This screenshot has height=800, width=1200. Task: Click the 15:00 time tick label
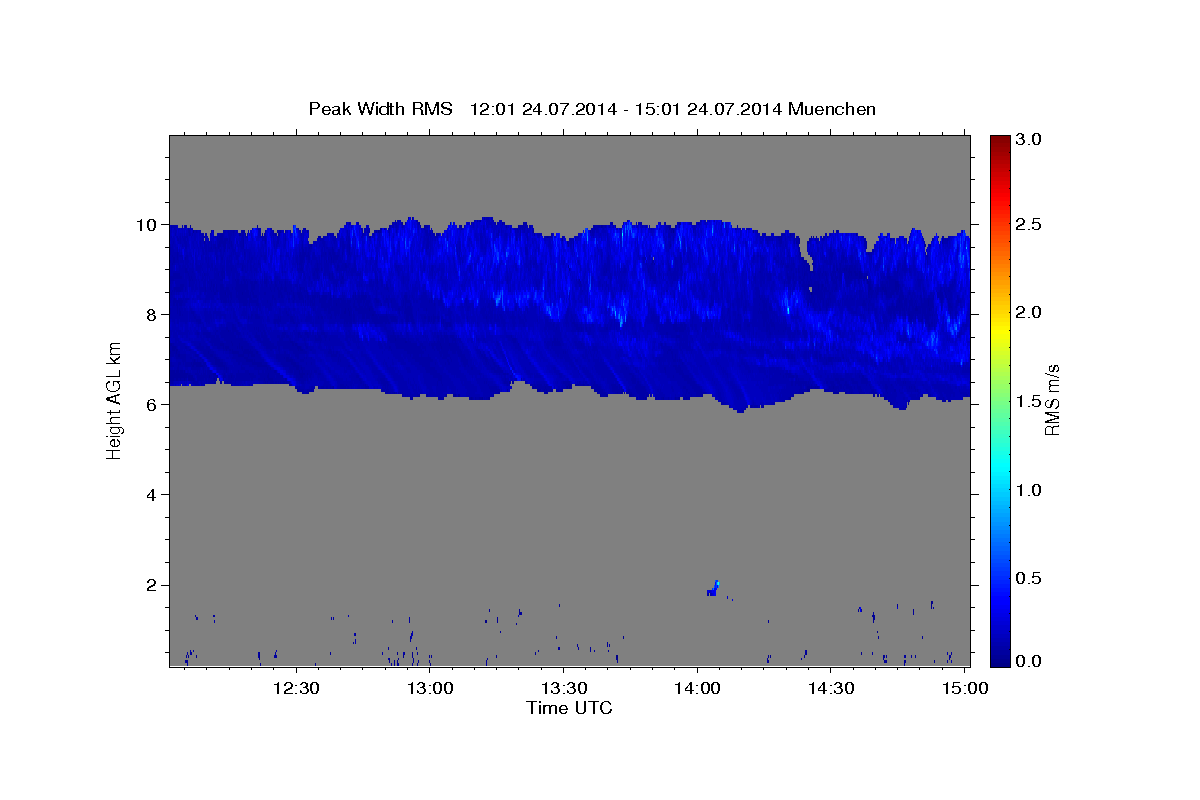tap(964, 688)
